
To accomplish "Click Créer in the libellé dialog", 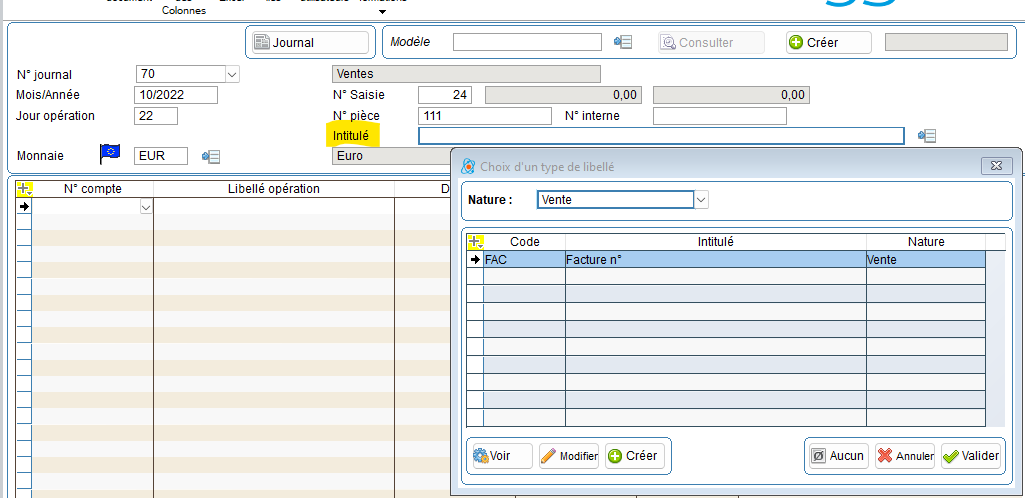I will (x=633, y=456).
